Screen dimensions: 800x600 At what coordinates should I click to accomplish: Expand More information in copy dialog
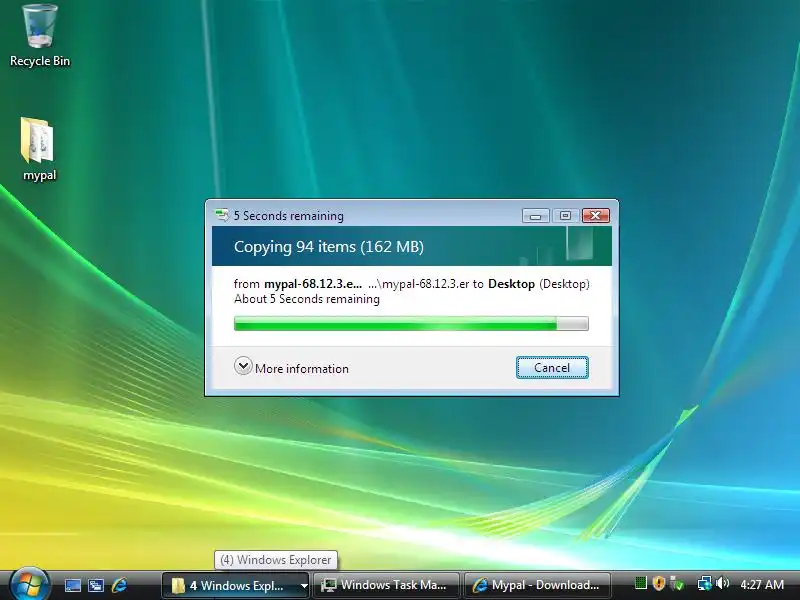[291, 367]
